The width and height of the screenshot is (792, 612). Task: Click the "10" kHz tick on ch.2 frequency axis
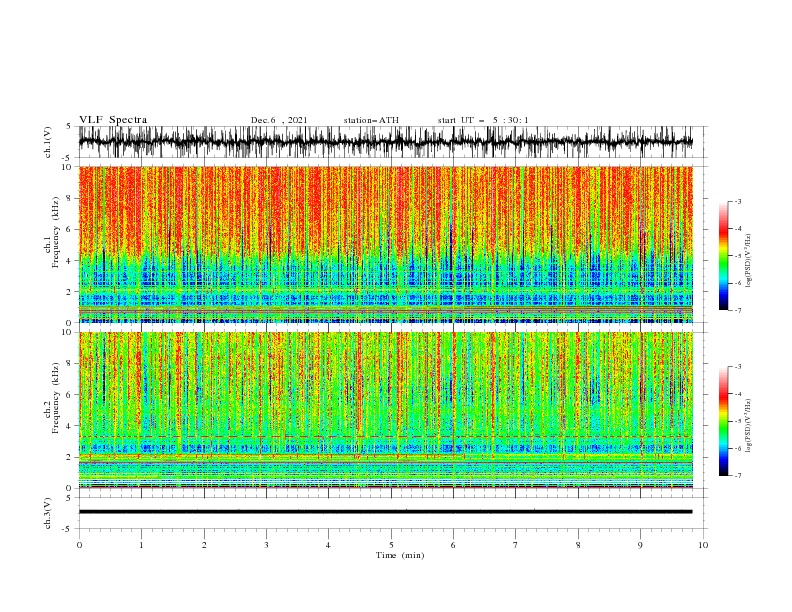pyautogui.click(x=66, y=332)
